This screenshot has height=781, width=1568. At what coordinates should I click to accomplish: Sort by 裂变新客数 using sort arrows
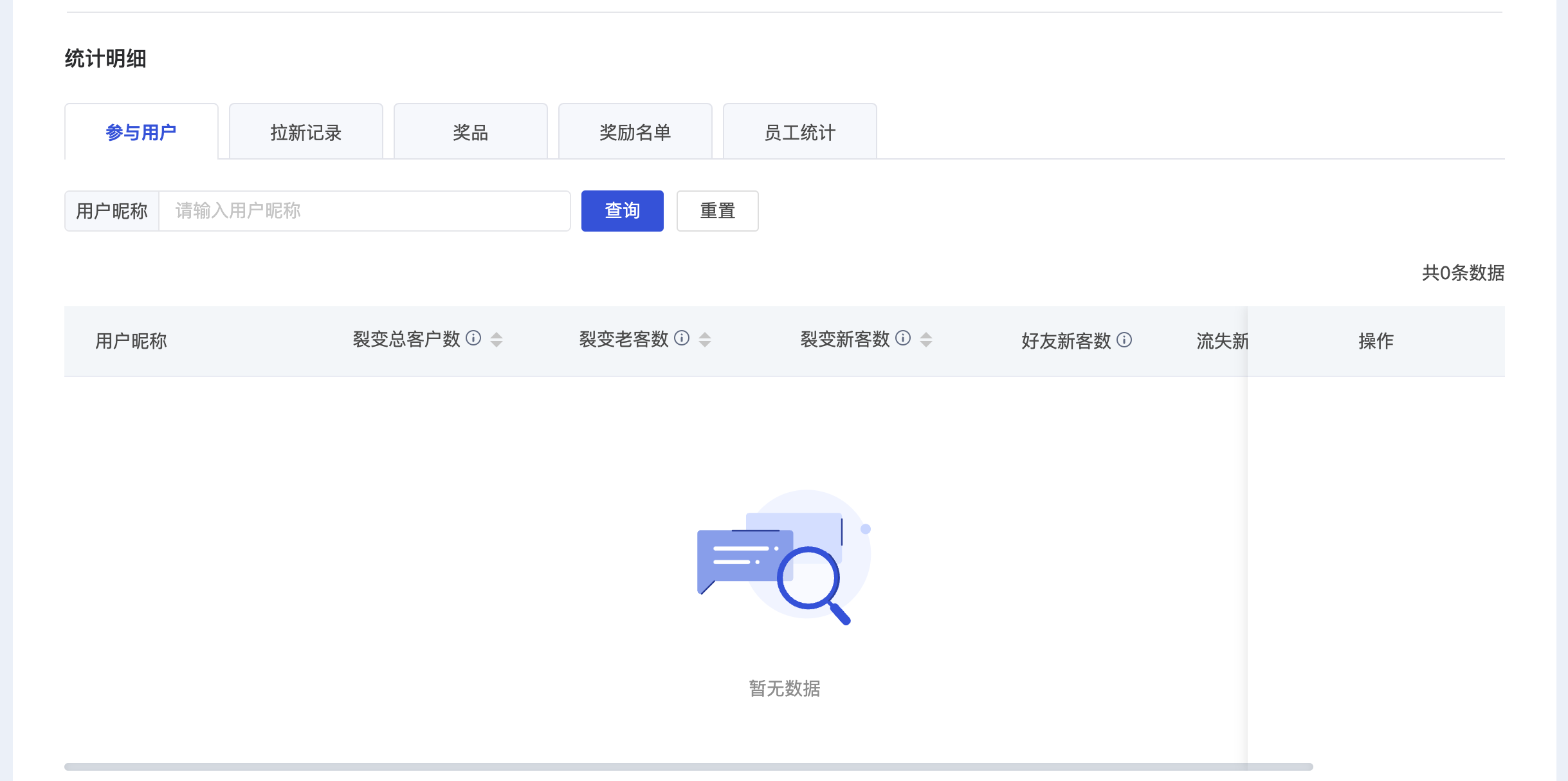click(926, 340)
